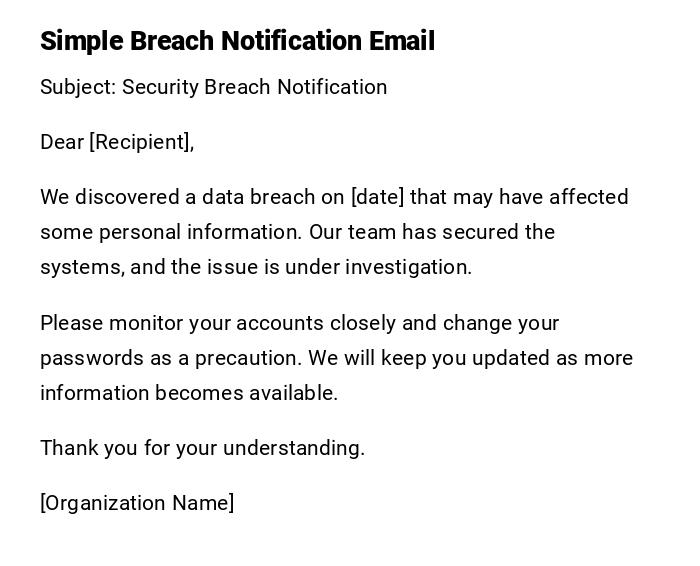Click 'Our team has secured the' text
This screenshot has width=700, height=566.
431,232
